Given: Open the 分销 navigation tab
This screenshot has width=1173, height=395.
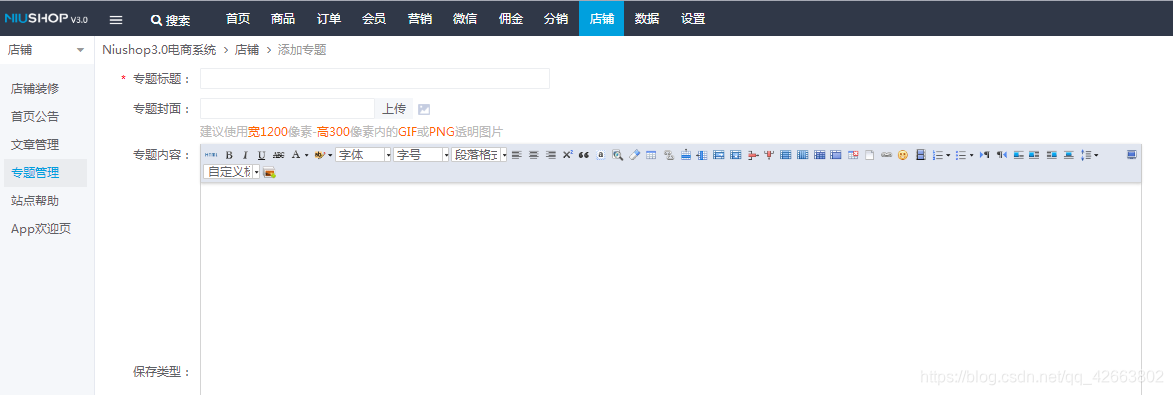Looking at the screenshot, I should pos(556,19).
